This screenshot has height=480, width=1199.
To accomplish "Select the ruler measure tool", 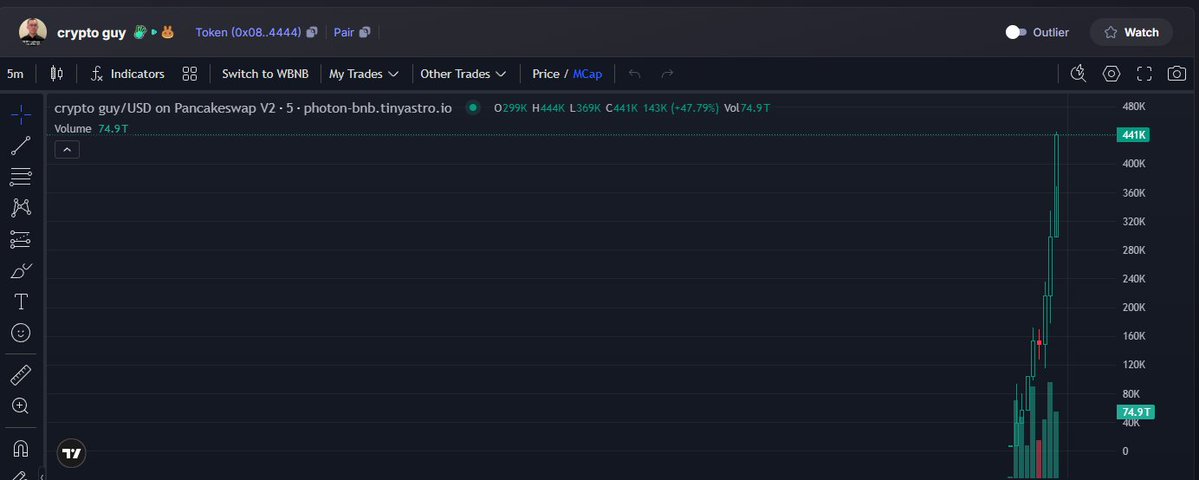I will pos(20,375).
